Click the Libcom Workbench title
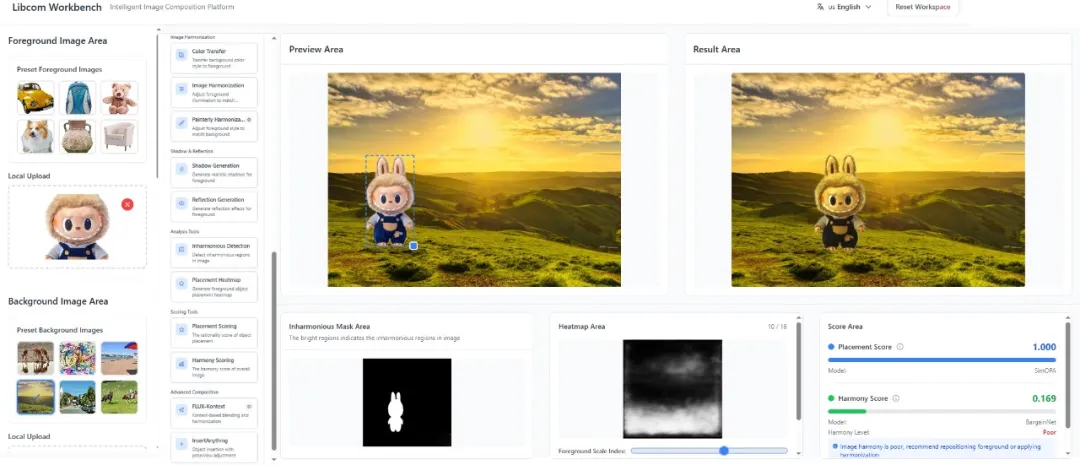The image size is (1080, 465). point(56,7)
